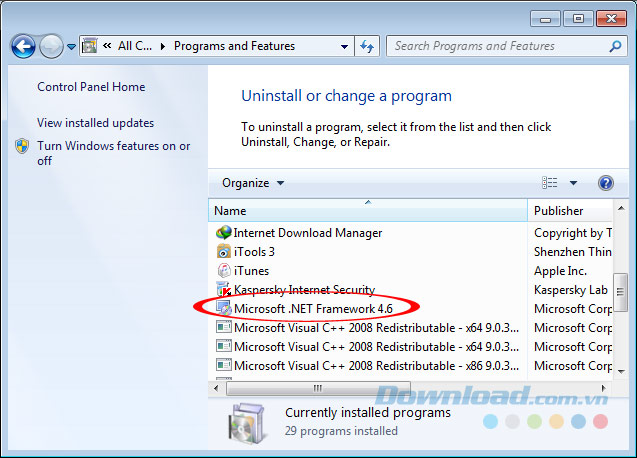Image resolution: width=637 pixels, height=458 pixels.
Task: Open view options dropdown arrow
Action: tap(573, 183)
